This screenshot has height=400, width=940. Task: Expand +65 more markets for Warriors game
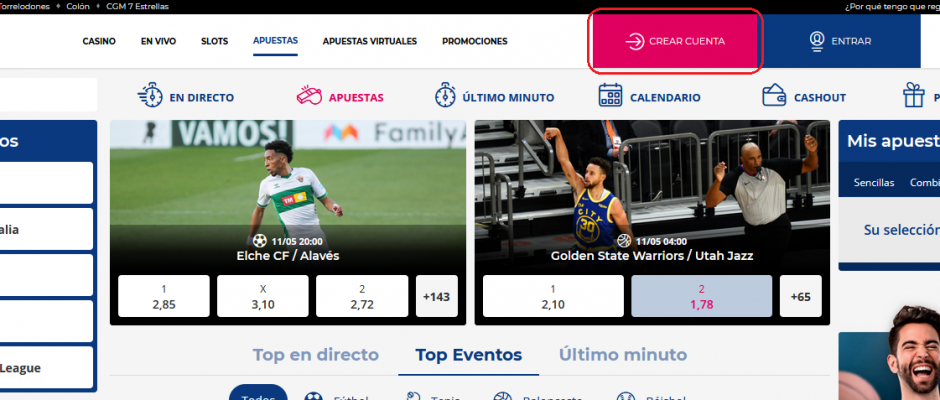tap(800, 296)
